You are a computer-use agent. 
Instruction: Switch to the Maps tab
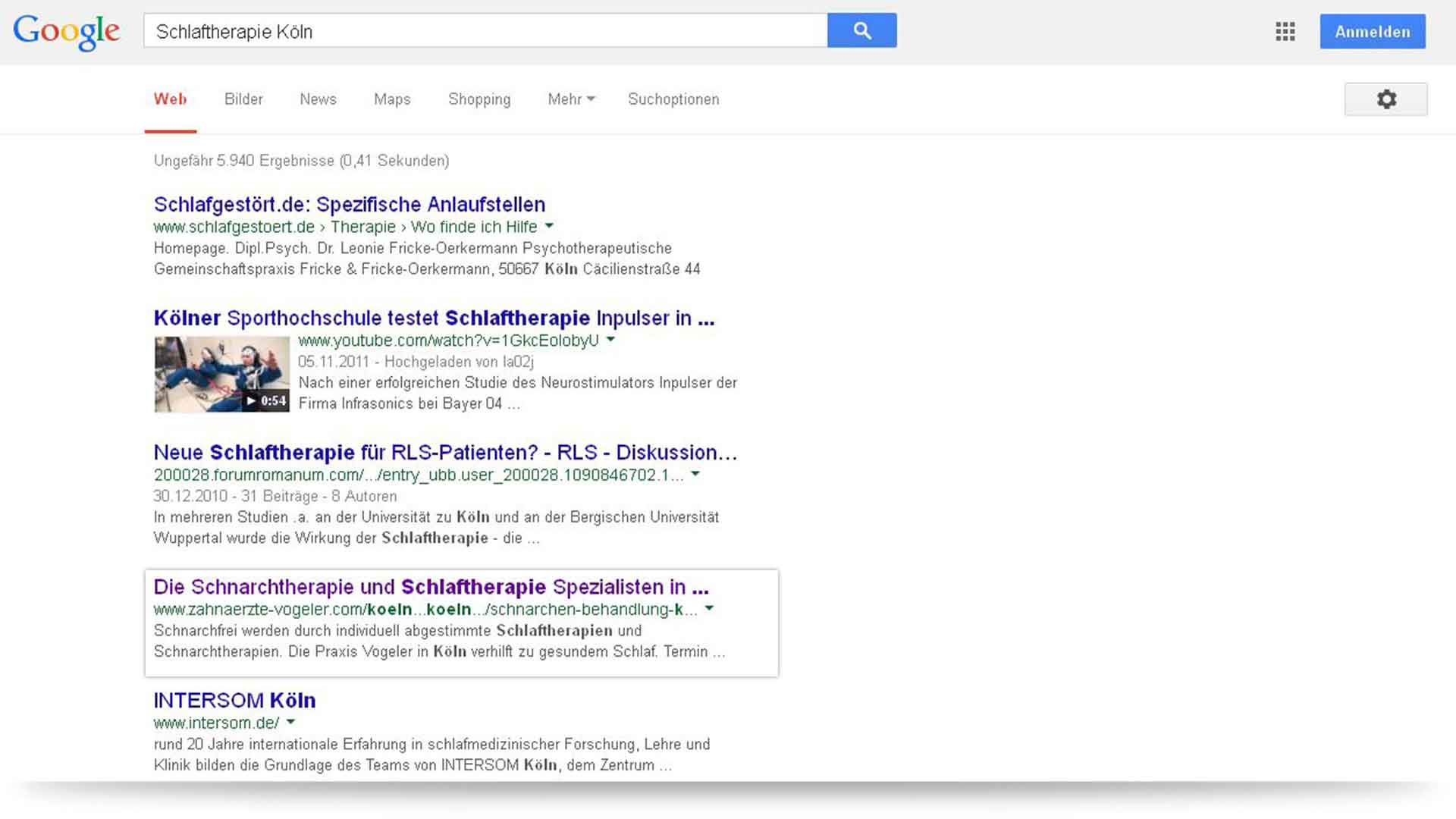[x=392, y=99]
